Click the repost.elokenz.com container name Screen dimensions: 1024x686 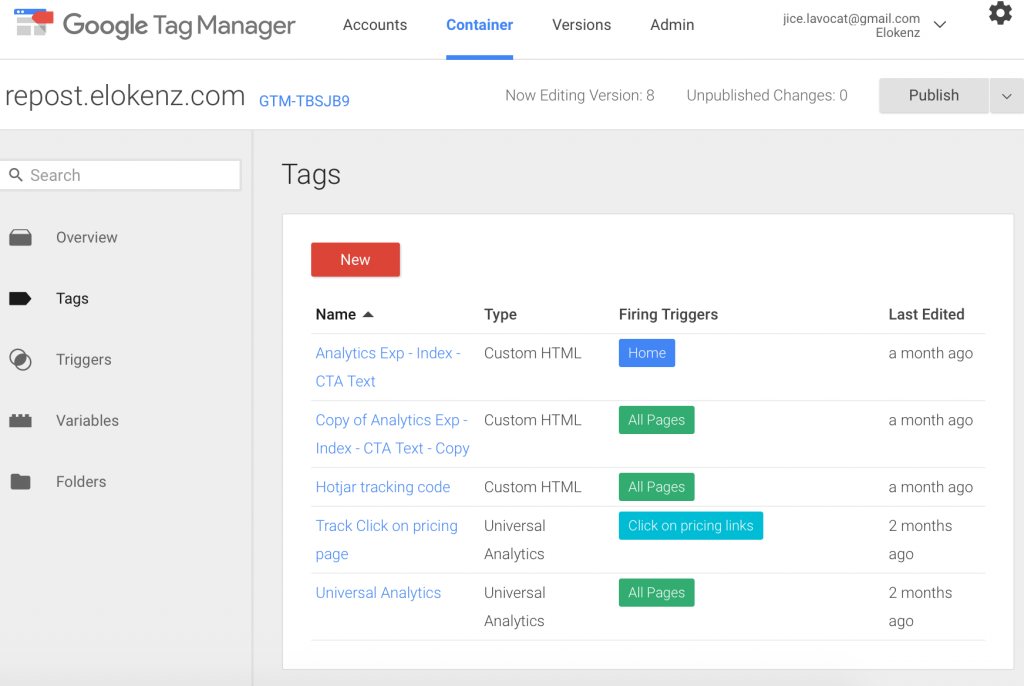pos(125,96)
